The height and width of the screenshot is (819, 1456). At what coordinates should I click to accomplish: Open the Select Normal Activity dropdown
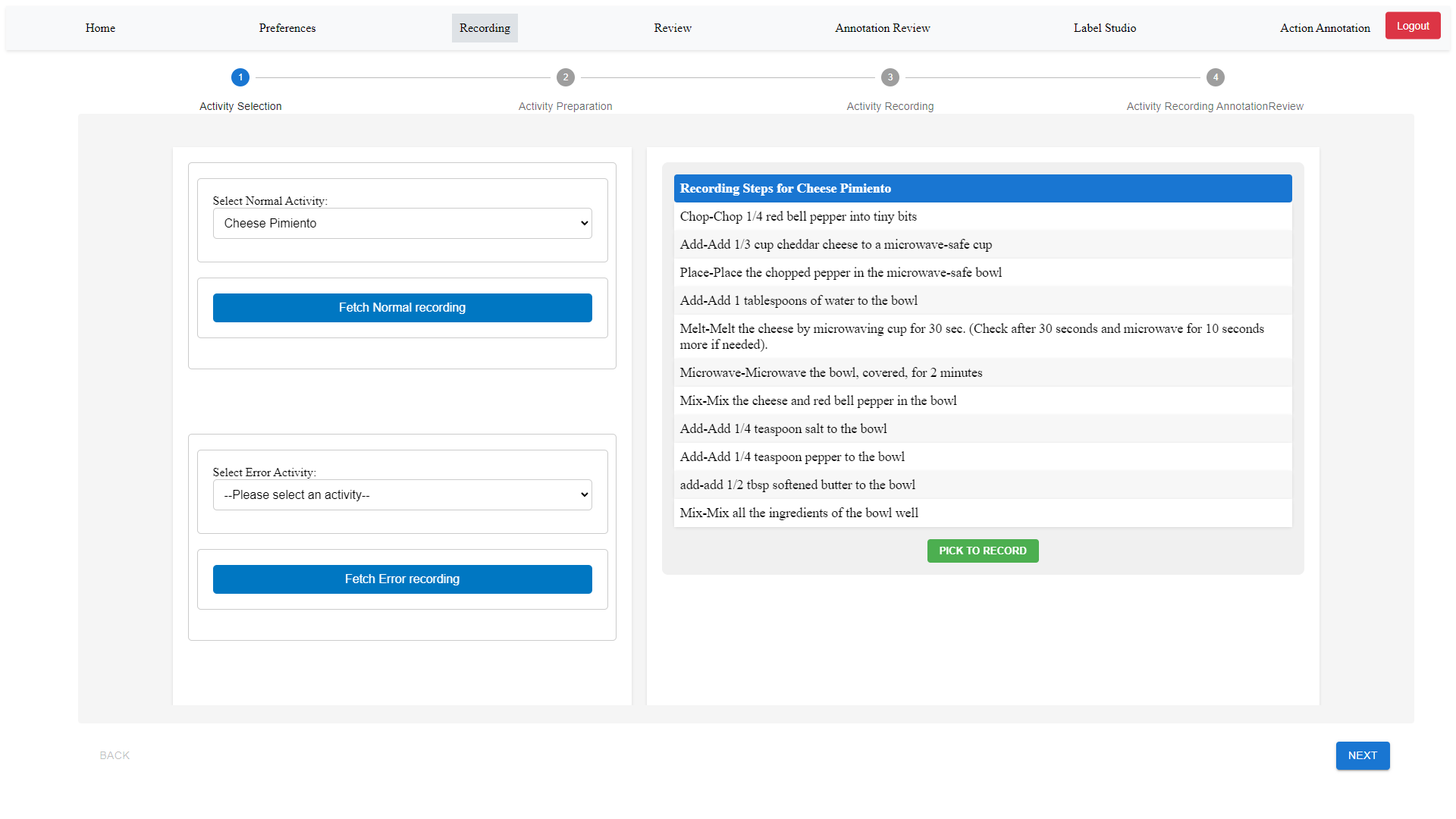coord(402,224)
